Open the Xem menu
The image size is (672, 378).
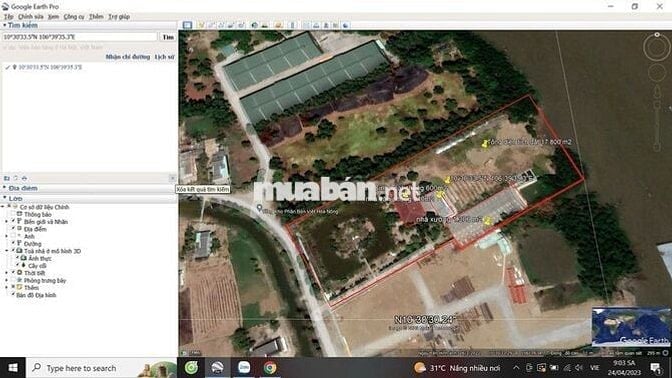tap(54, 16)
